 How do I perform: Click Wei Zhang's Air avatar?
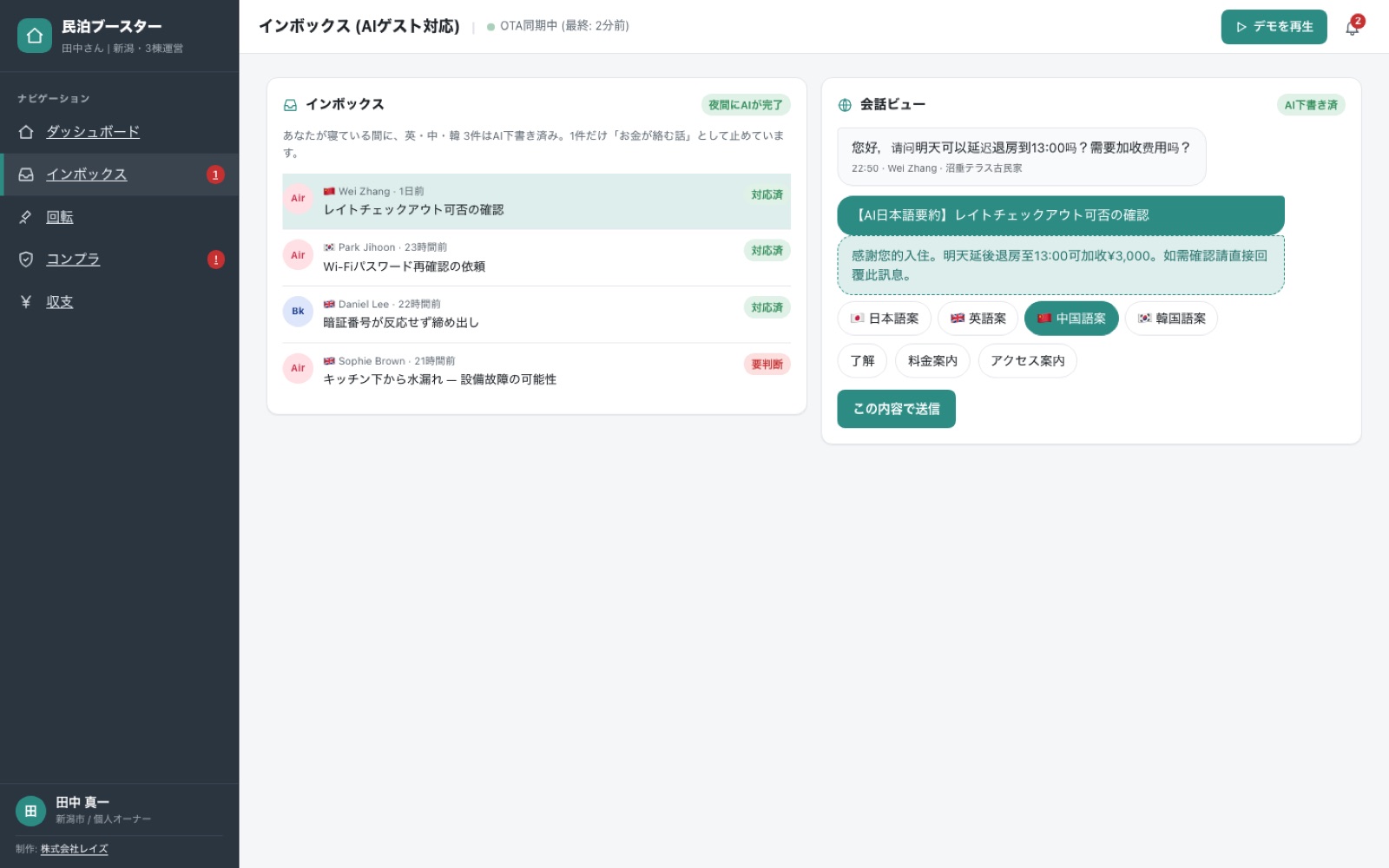pos(298,198)
